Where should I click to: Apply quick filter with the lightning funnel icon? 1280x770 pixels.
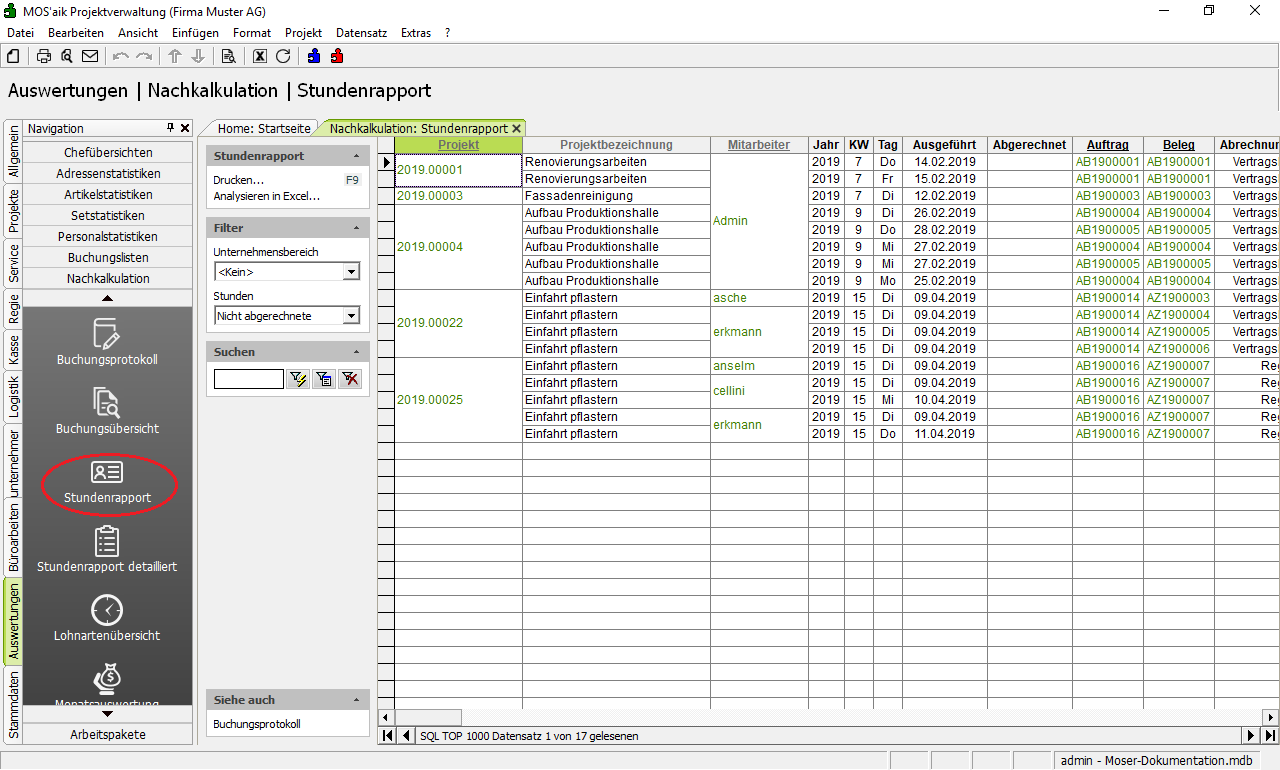pyautogui.click(x=298, y=379)
